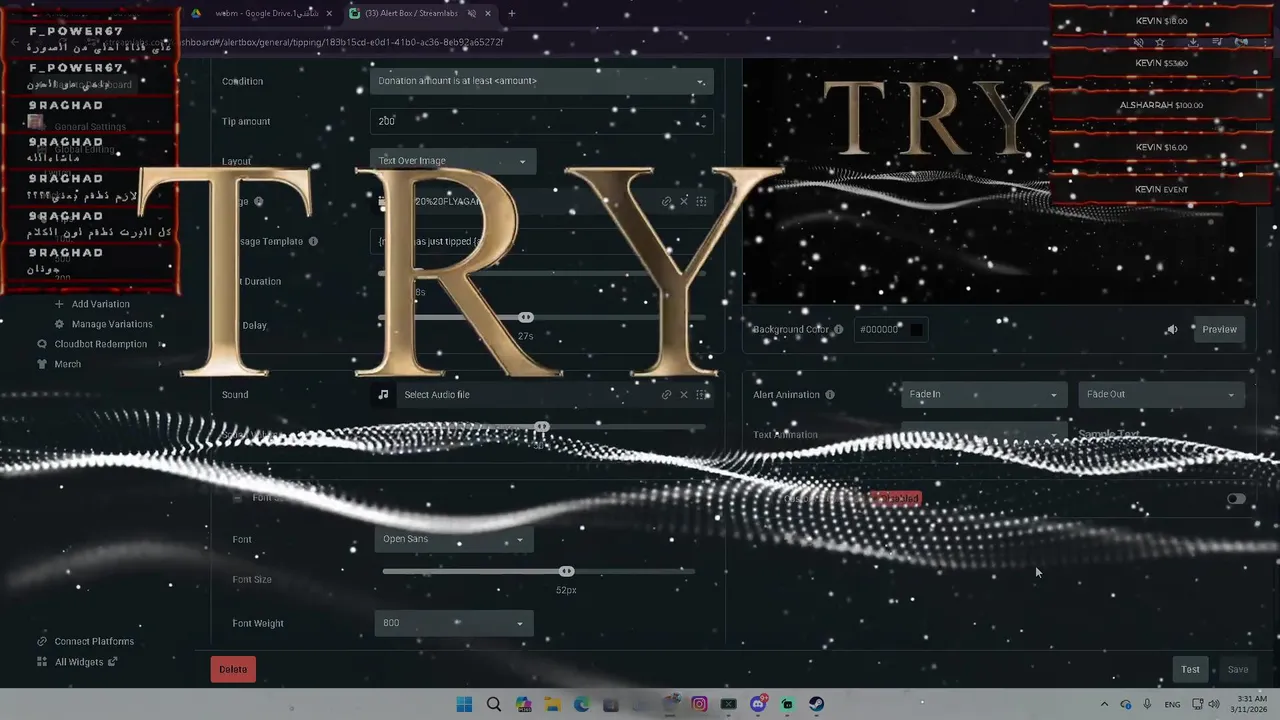
Task: Click the info icon next to Message Template
Action: (313, 241)
